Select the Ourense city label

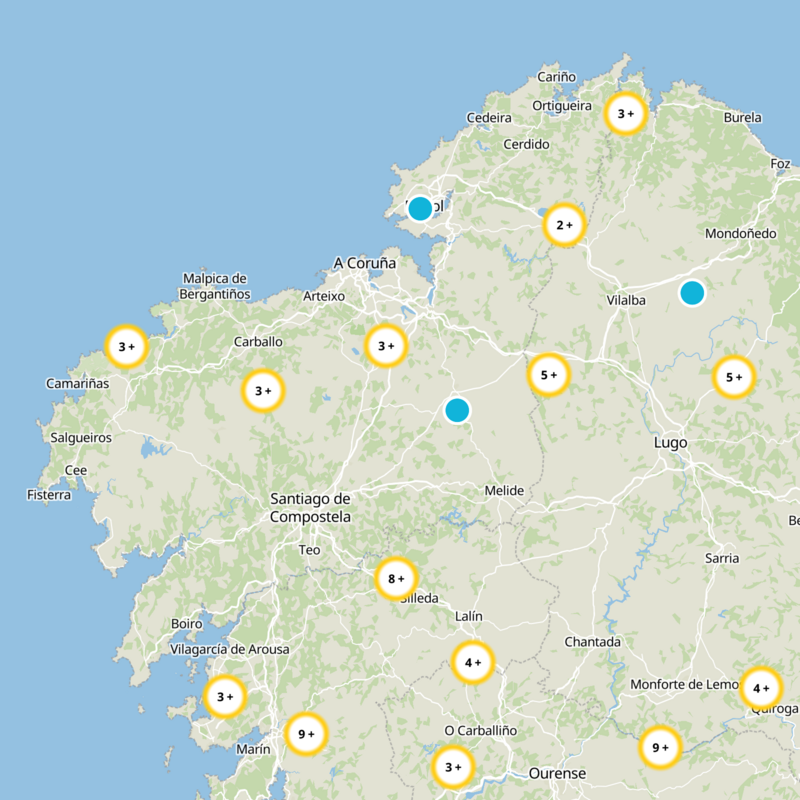tap(557, 774)
